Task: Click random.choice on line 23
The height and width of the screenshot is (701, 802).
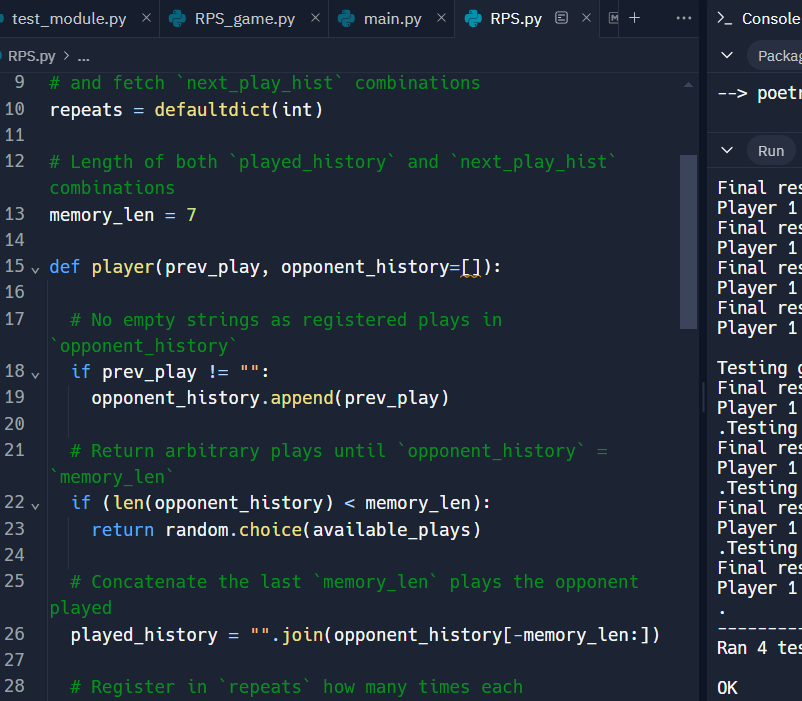Action: pyautogui.click(x=233, y=530)
